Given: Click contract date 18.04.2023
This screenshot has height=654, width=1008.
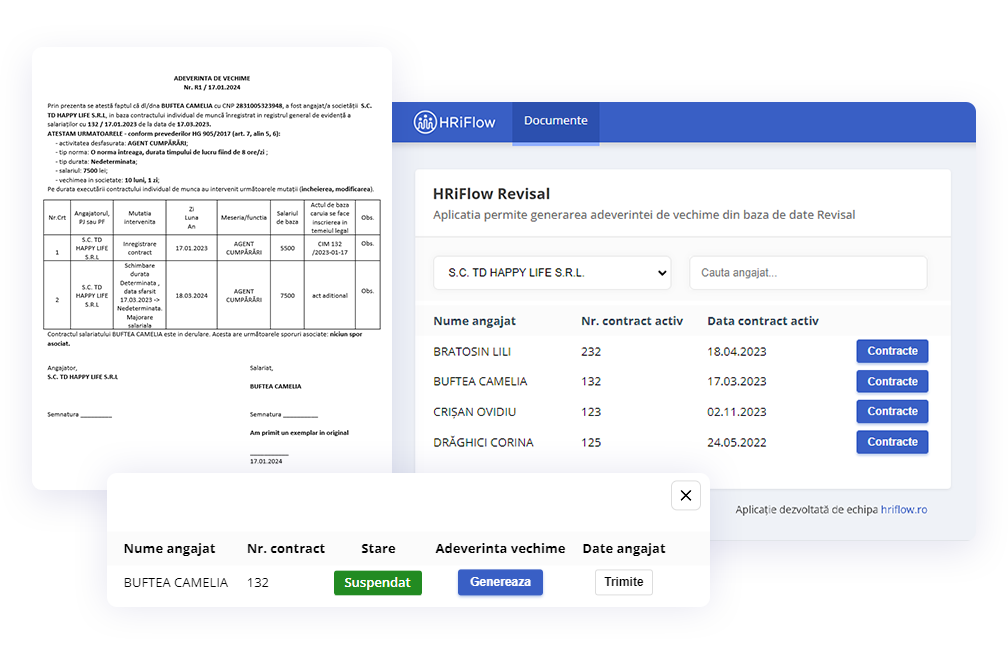Looking at the screenshot, I should [x=737, y=352].
